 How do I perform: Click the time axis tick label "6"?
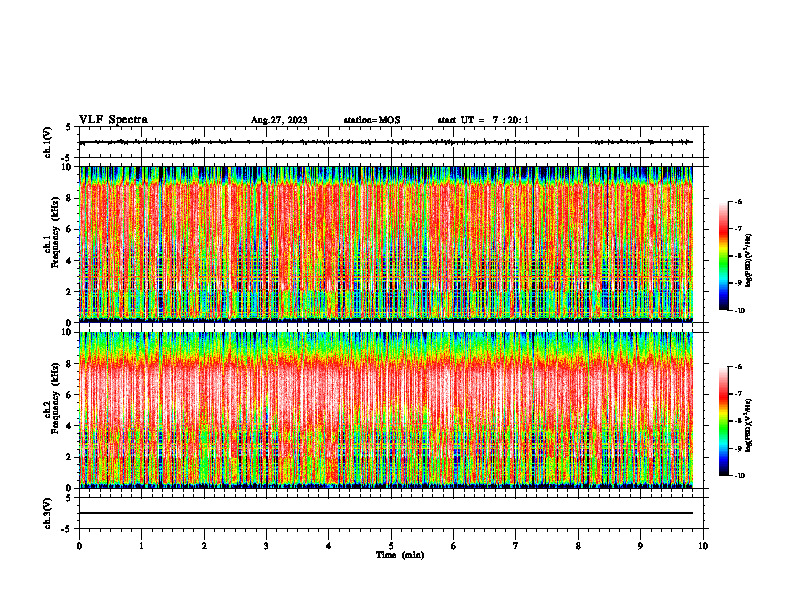pos(454,546)
